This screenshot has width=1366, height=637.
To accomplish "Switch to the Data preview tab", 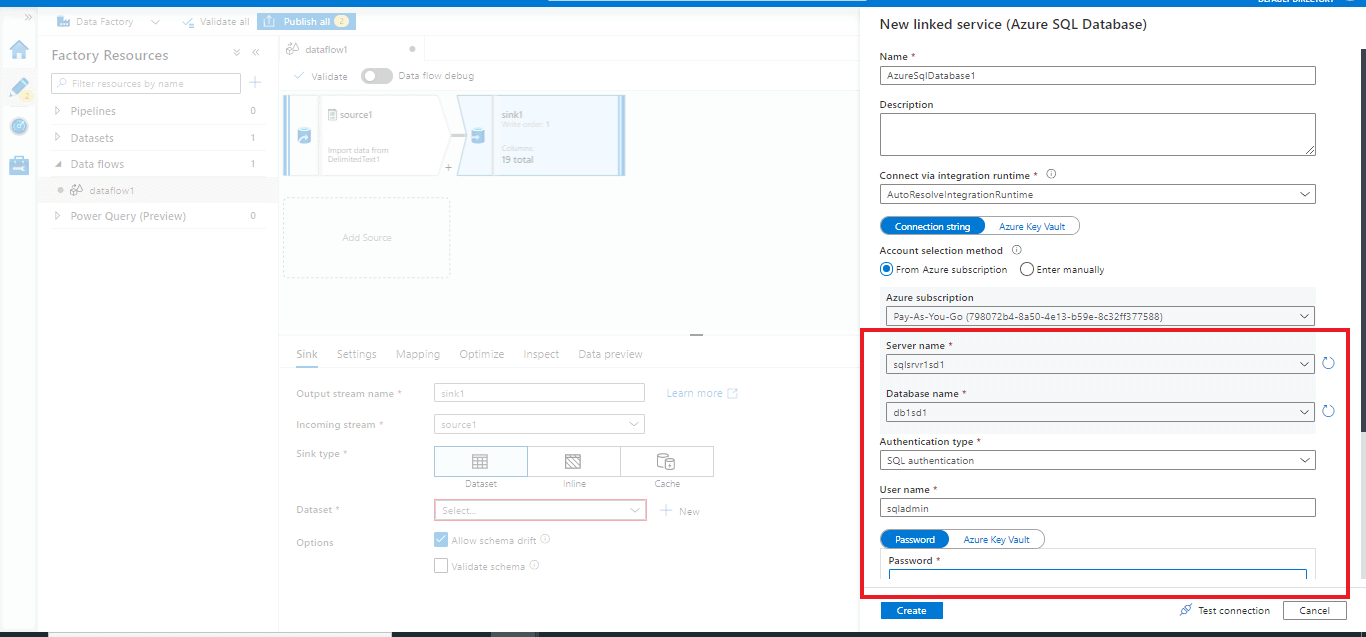I will click(610, 354).
